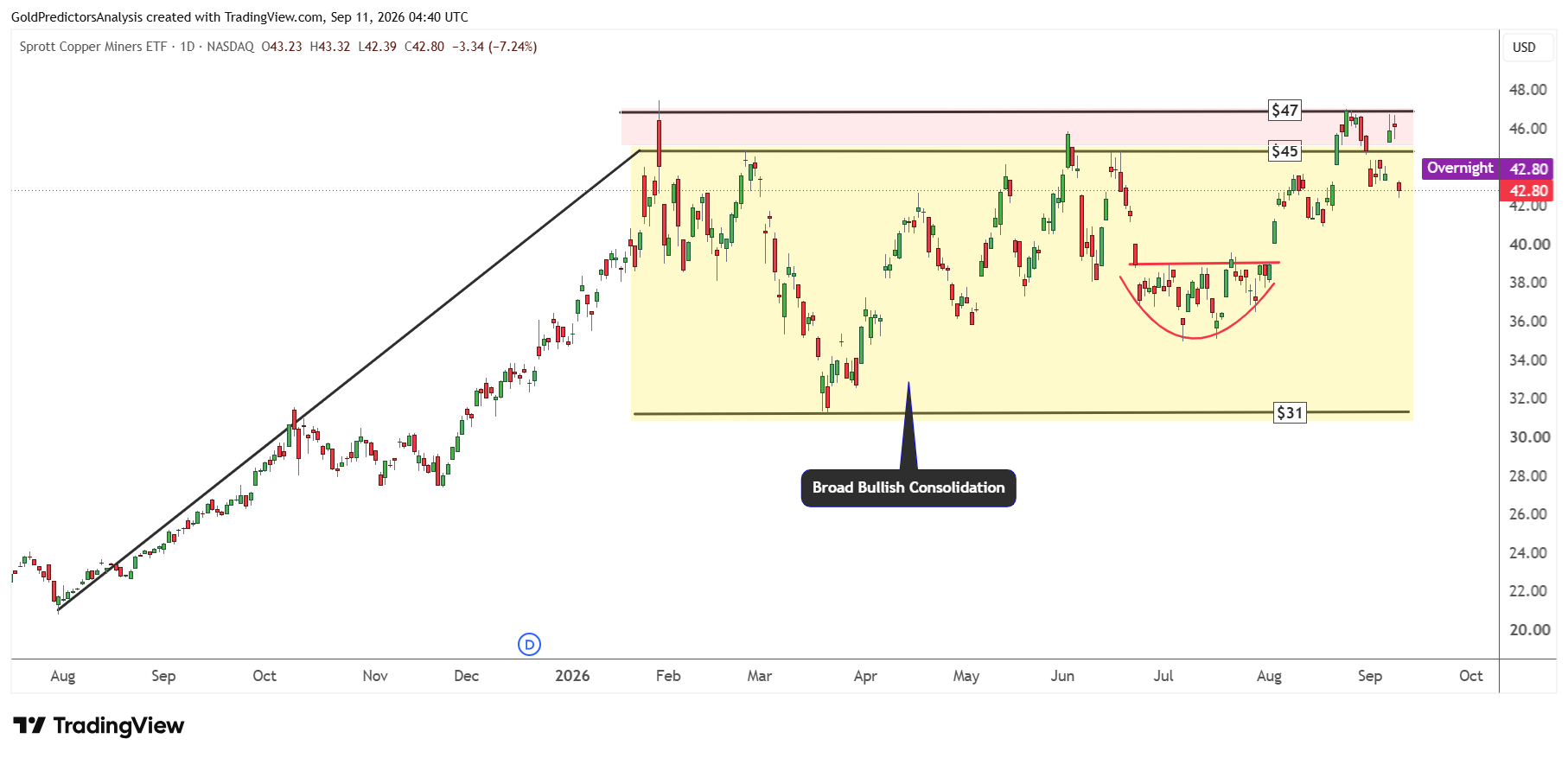Click the 2026 label on time axis
Screen dimensions: 1568x758
[x=572, y=676]
